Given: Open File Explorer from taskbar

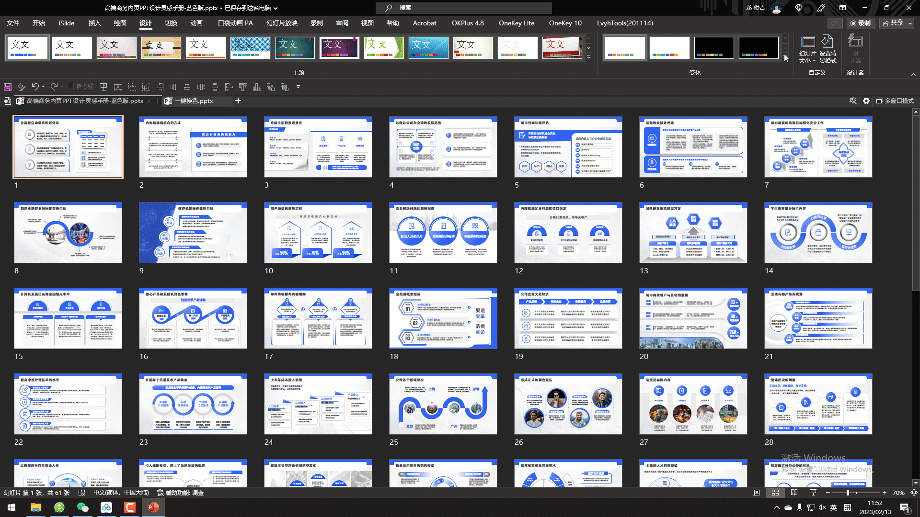Looking at the screenshot, I should coord(36,508).
